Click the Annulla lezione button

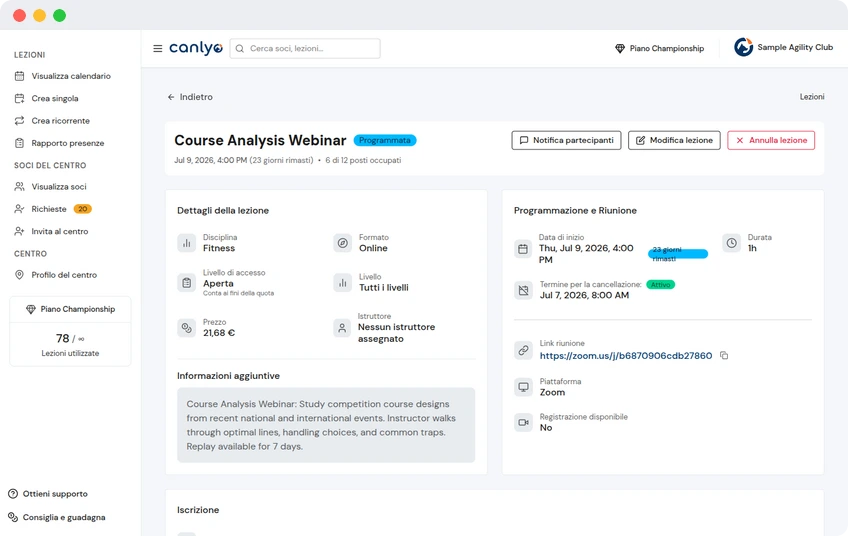[771, 140]
